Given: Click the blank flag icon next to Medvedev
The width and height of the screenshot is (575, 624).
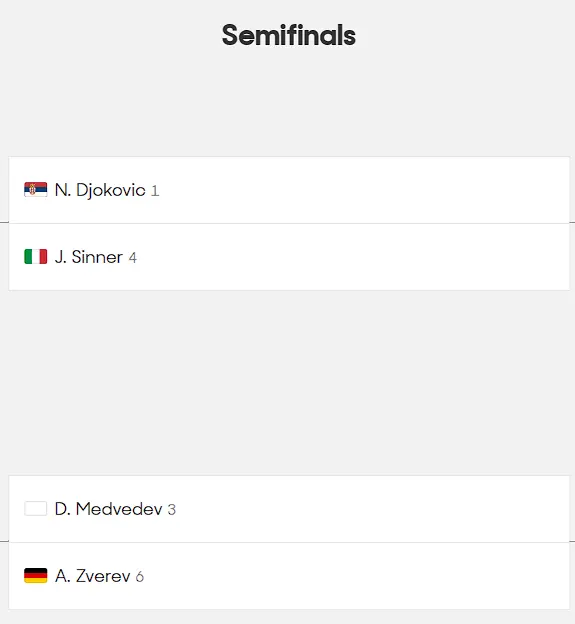Looking at the screenshot, I should (x=35, y=509).
